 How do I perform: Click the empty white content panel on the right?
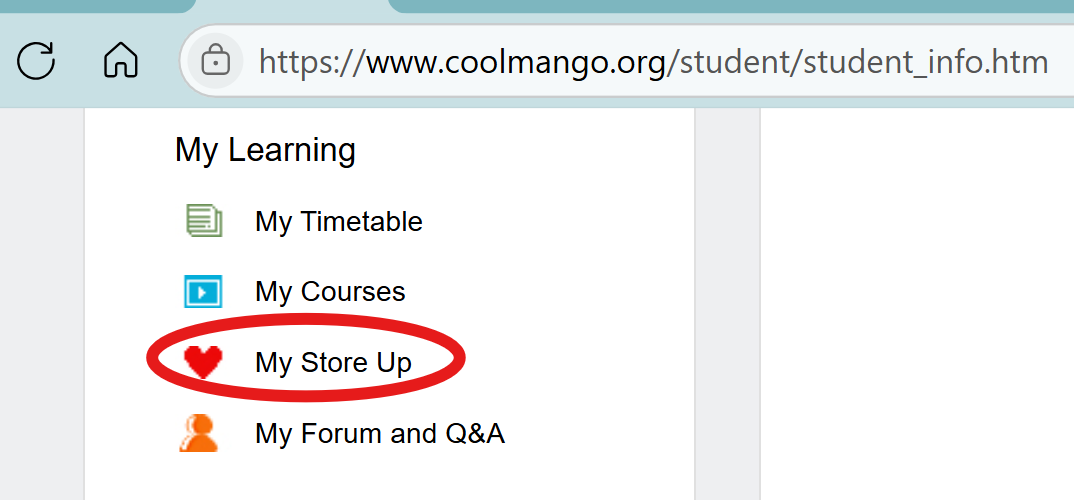(x=917, y=304)
